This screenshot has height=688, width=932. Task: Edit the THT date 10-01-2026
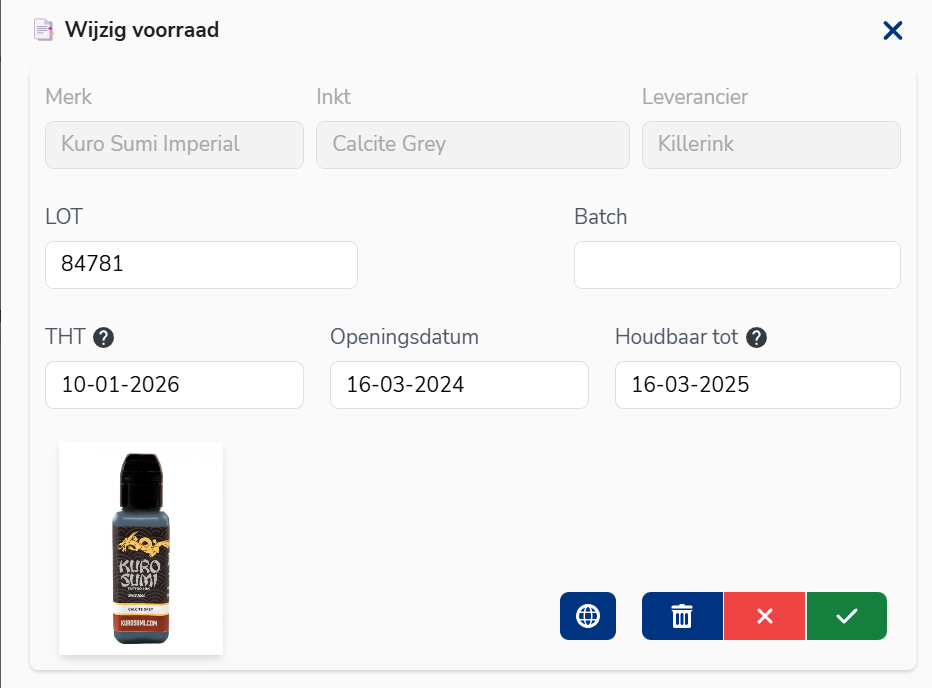pos(174,385)
